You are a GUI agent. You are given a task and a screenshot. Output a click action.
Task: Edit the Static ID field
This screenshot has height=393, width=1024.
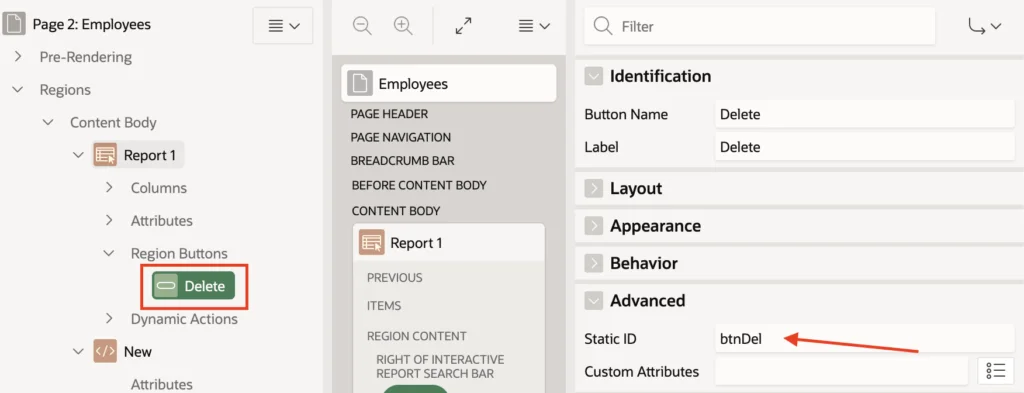click(865, 339)
